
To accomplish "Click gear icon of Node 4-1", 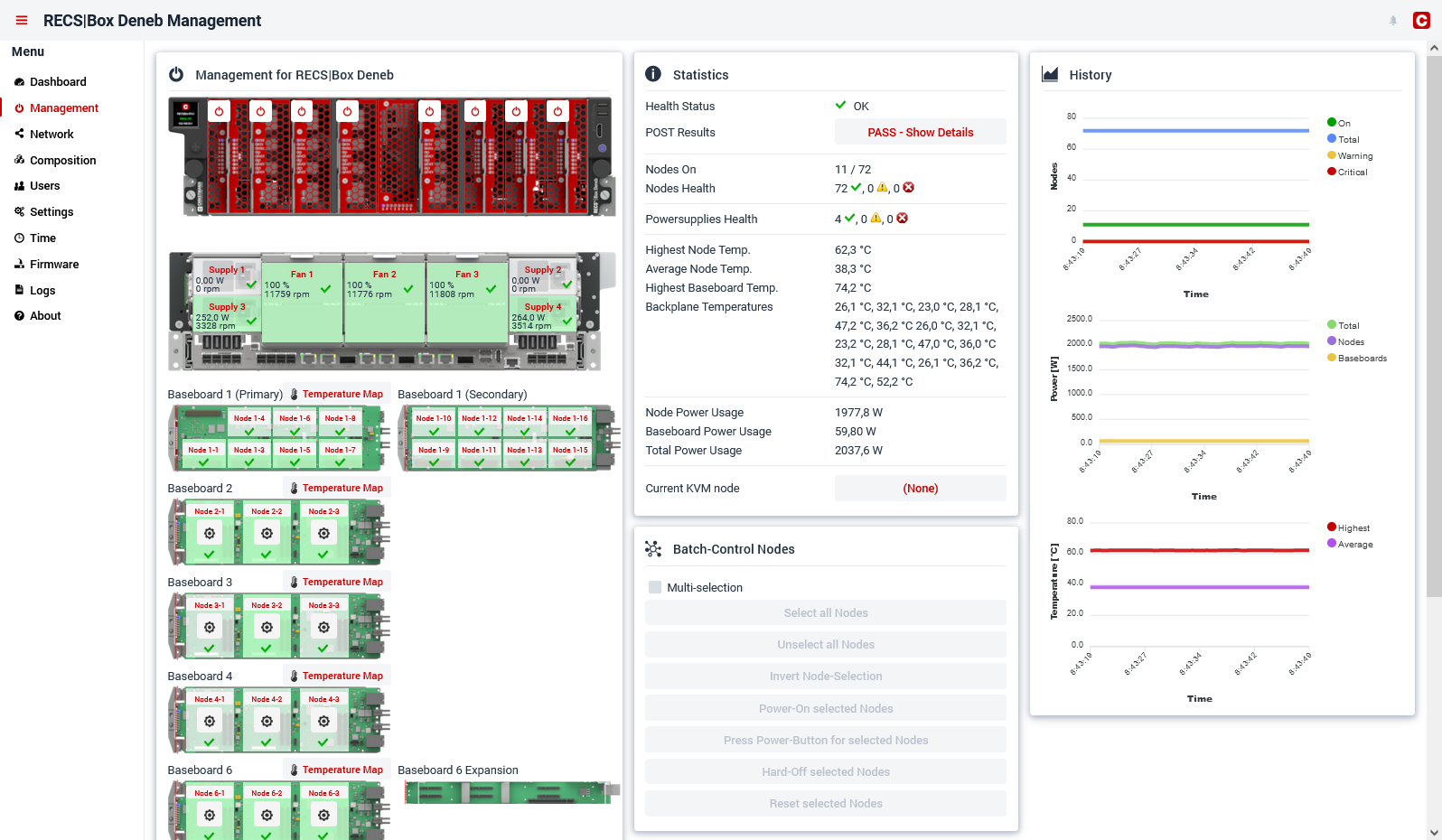I will [x=210, y=721].
